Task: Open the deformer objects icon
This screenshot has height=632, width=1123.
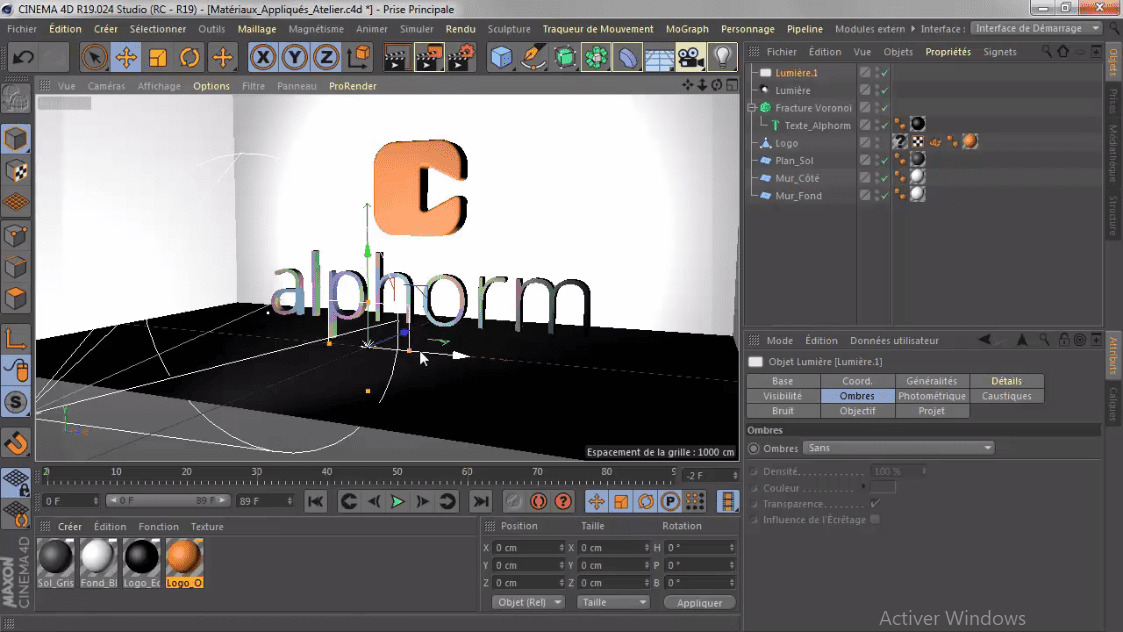Action: 627,57
